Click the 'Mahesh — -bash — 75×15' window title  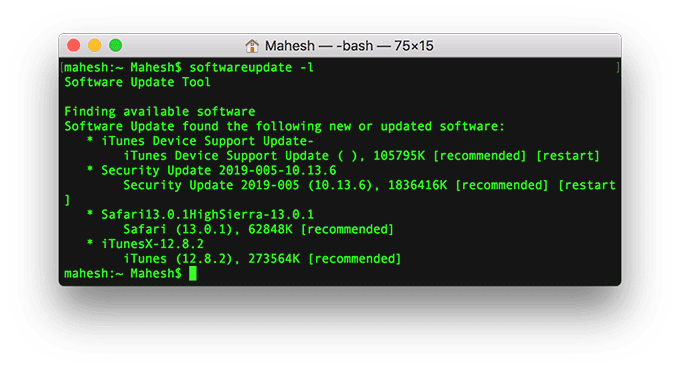(349, 46)
